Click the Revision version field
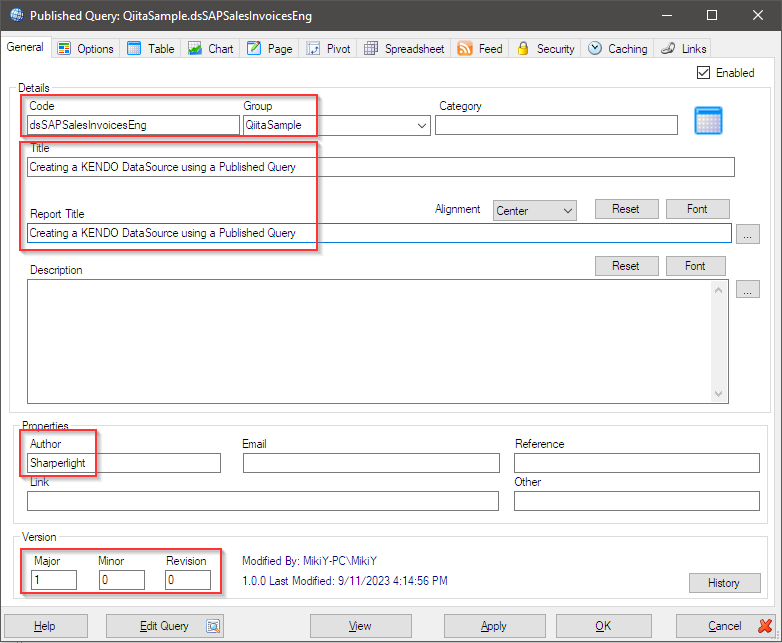 coord(188,580)
